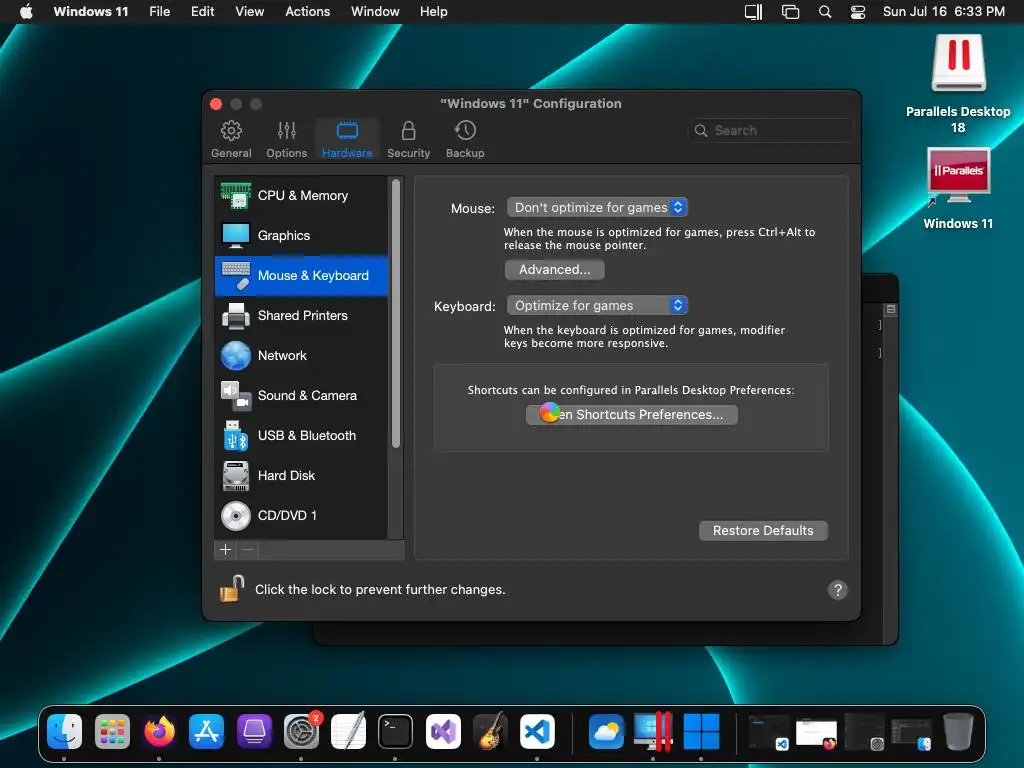Select CPU & Memory in sidebar
The image size is (1024, 768).
302,195
